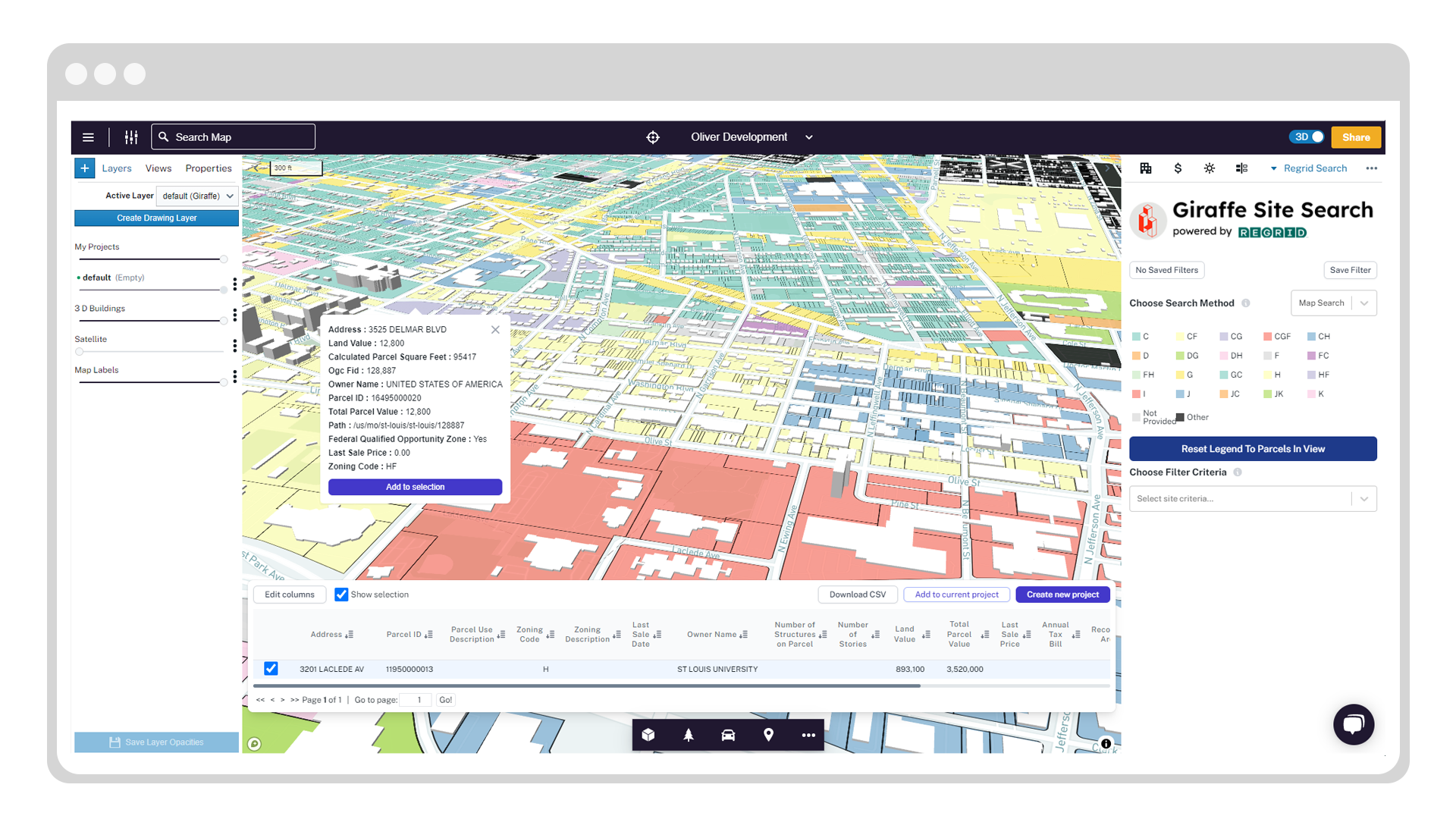Image resolution: width=1456 pixels, height=819 pixels.
Task: Switch to the Views tab
Action: tap(158, 168)
